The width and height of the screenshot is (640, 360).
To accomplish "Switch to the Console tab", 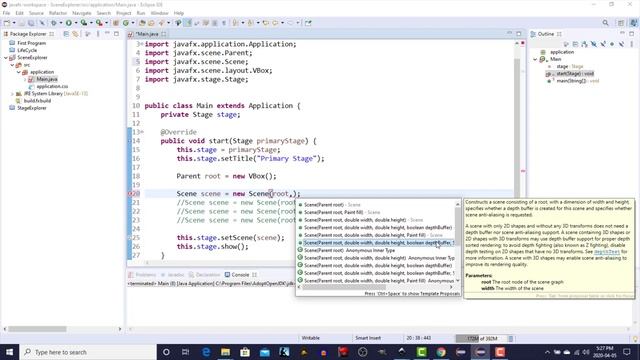I will coord(240,275).
